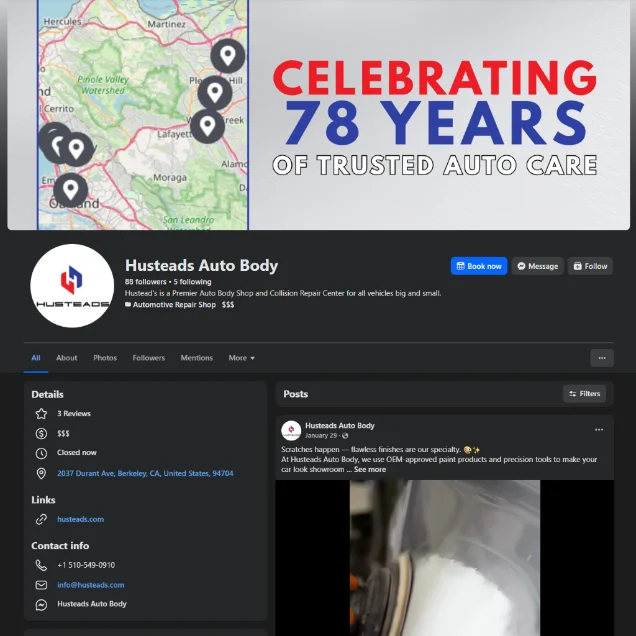Click 88 followers count
The width and height of the screenshot is (636, 636).
click(146, 282)
